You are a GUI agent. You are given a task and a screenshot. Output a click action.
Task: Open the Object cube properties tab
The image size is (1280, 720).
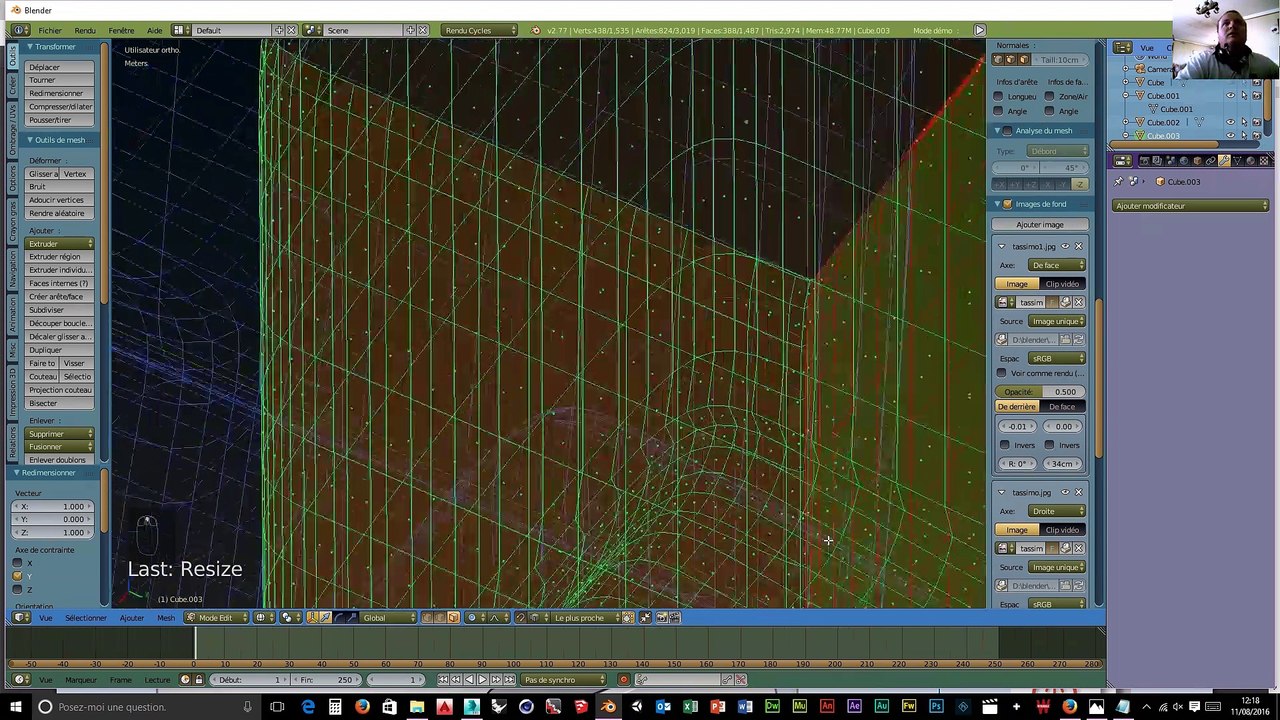(x=1198, y=160)
